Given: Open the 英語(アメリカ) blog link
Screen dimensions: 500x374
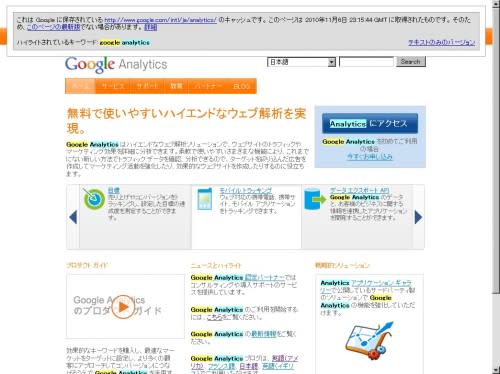Looking at the screenshot, I should pos(244,362).
